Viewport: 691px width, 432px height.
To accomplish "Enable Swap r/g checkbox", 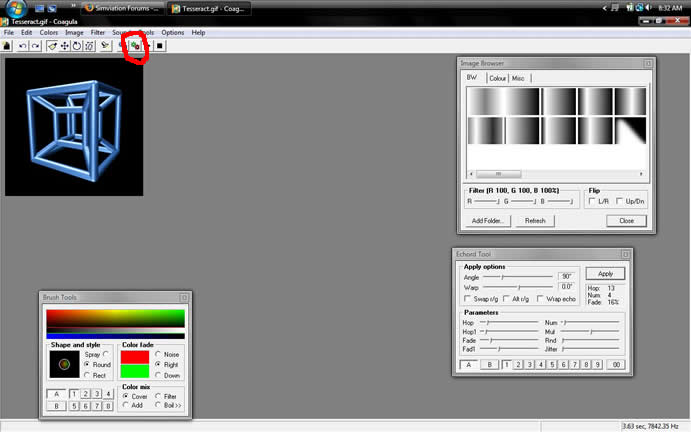I will click(x=468, y=299).
